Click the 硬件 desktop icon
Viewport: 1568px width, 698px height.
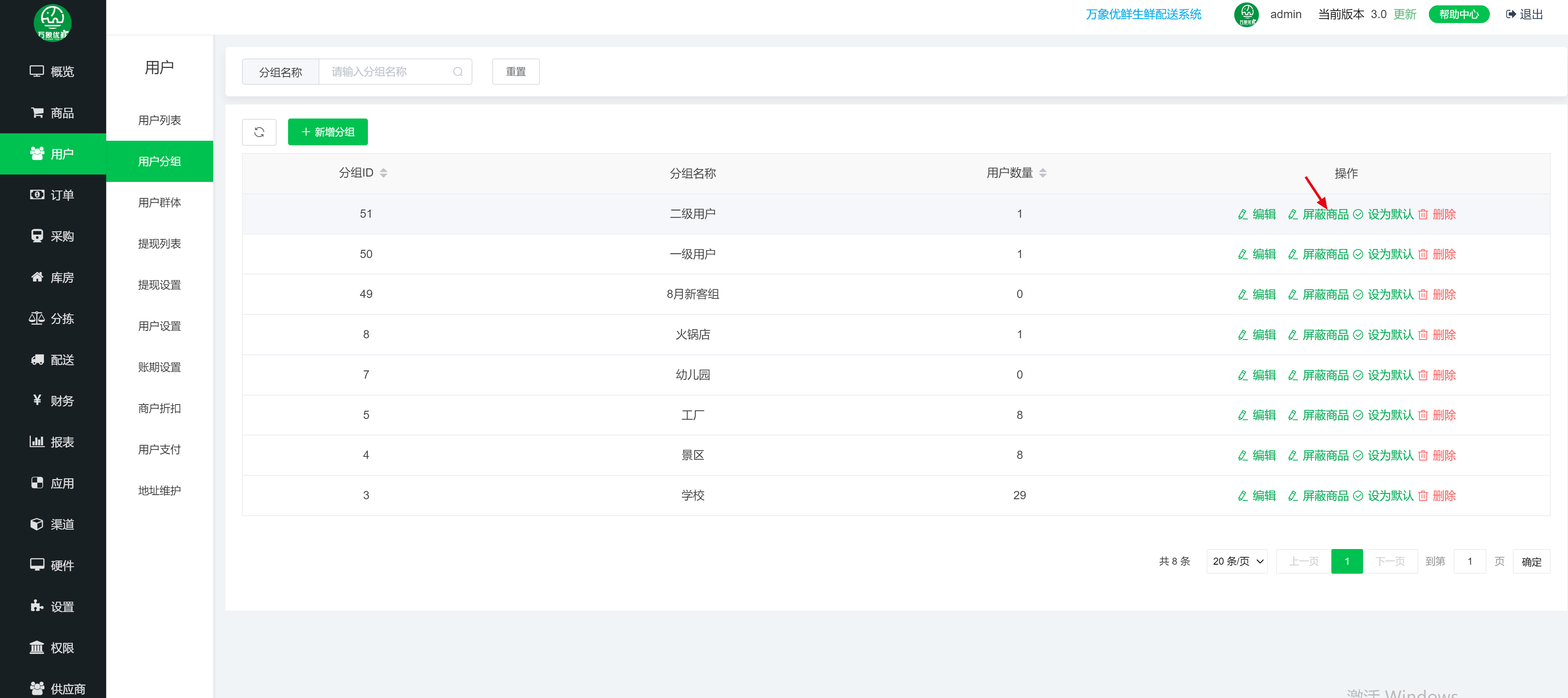(37, 565)
